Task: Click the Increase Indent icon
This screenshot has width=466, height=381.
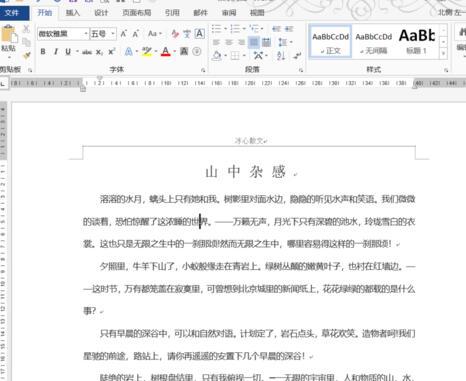Action: click(x=289, y=29)
